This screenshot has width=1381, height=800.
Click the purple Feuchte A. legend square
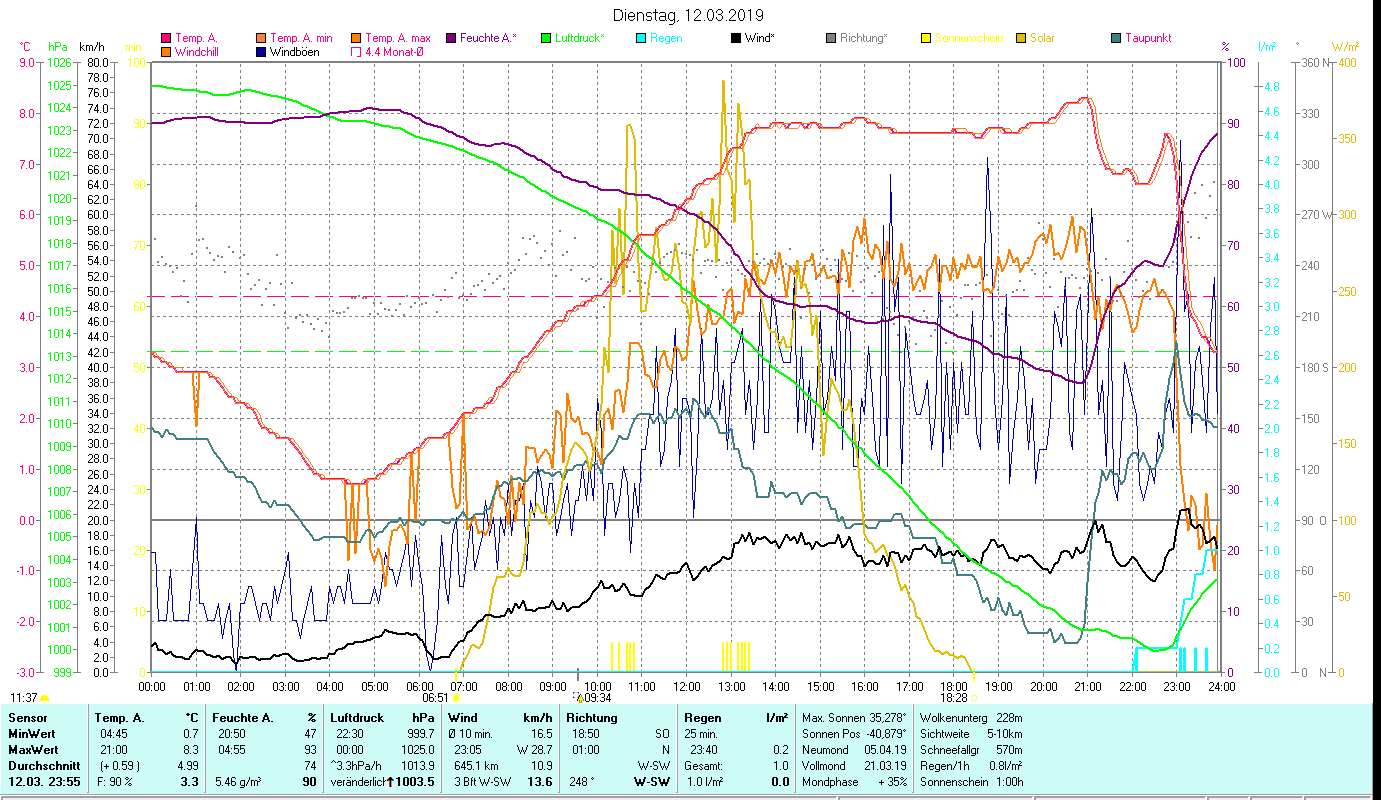pos(452,39)
